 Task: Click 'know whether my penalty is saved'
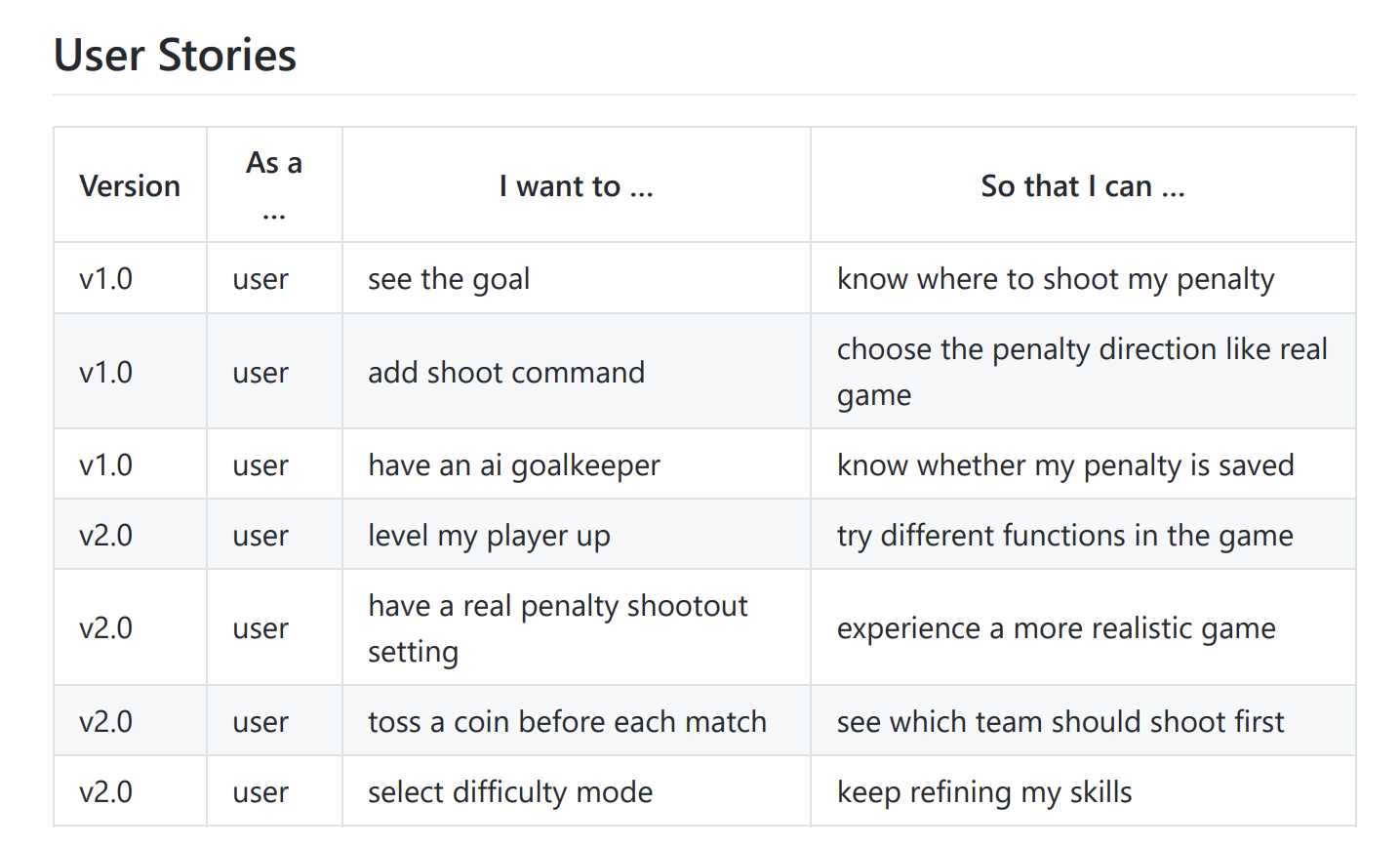pyautogui.click(x=1065, y=465)
